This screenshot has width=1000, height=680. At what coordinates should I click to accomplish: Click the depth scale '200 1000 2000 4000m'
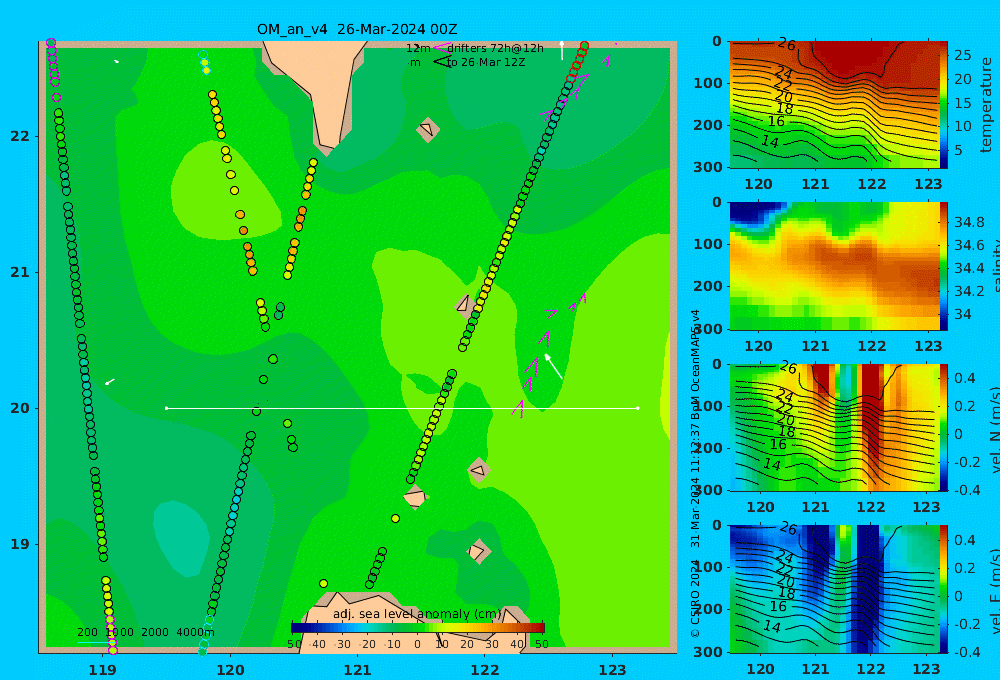146,632
